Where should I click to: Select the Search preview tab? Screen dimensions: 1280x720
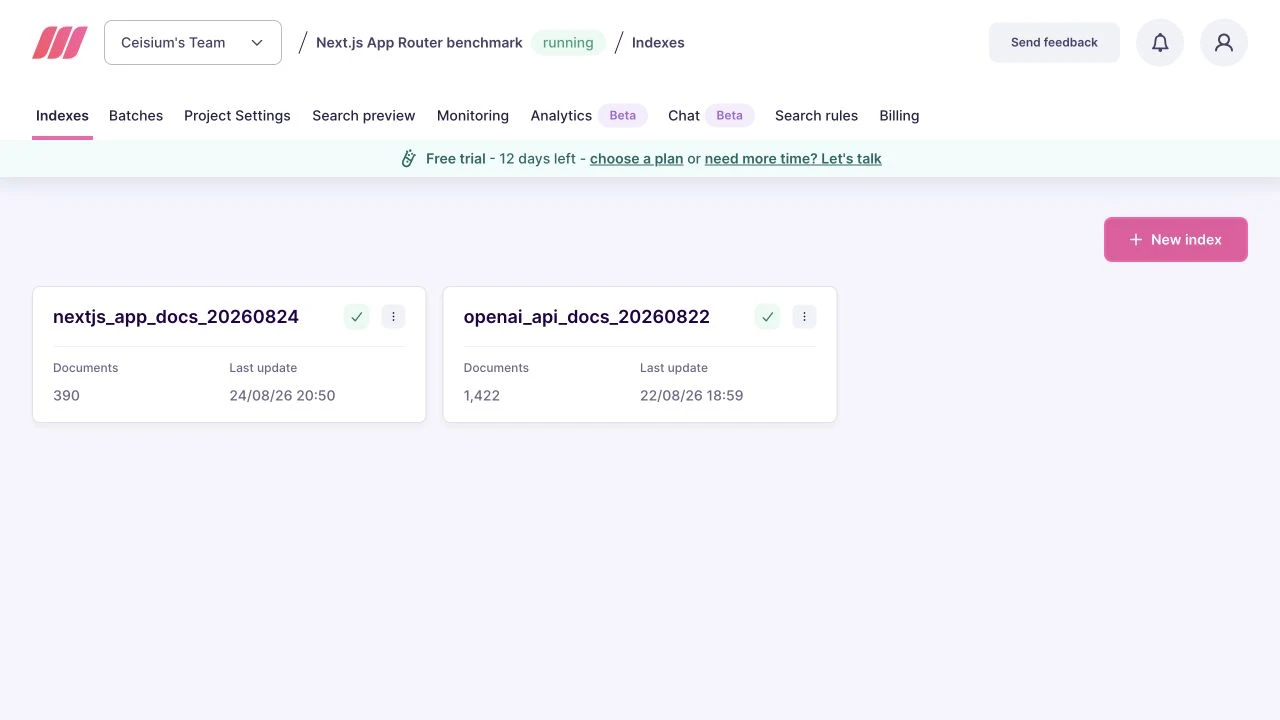(x=364, y=116)
